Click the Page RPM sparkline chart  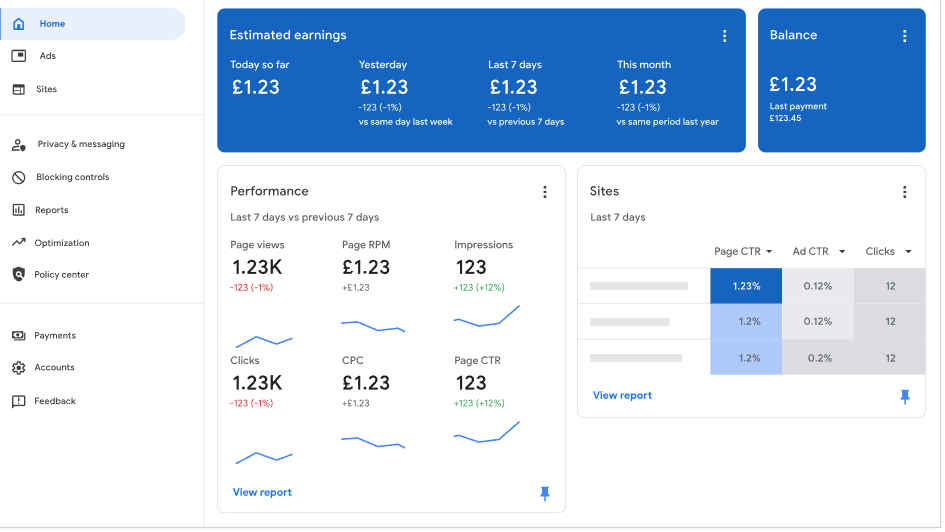(375, 327)
